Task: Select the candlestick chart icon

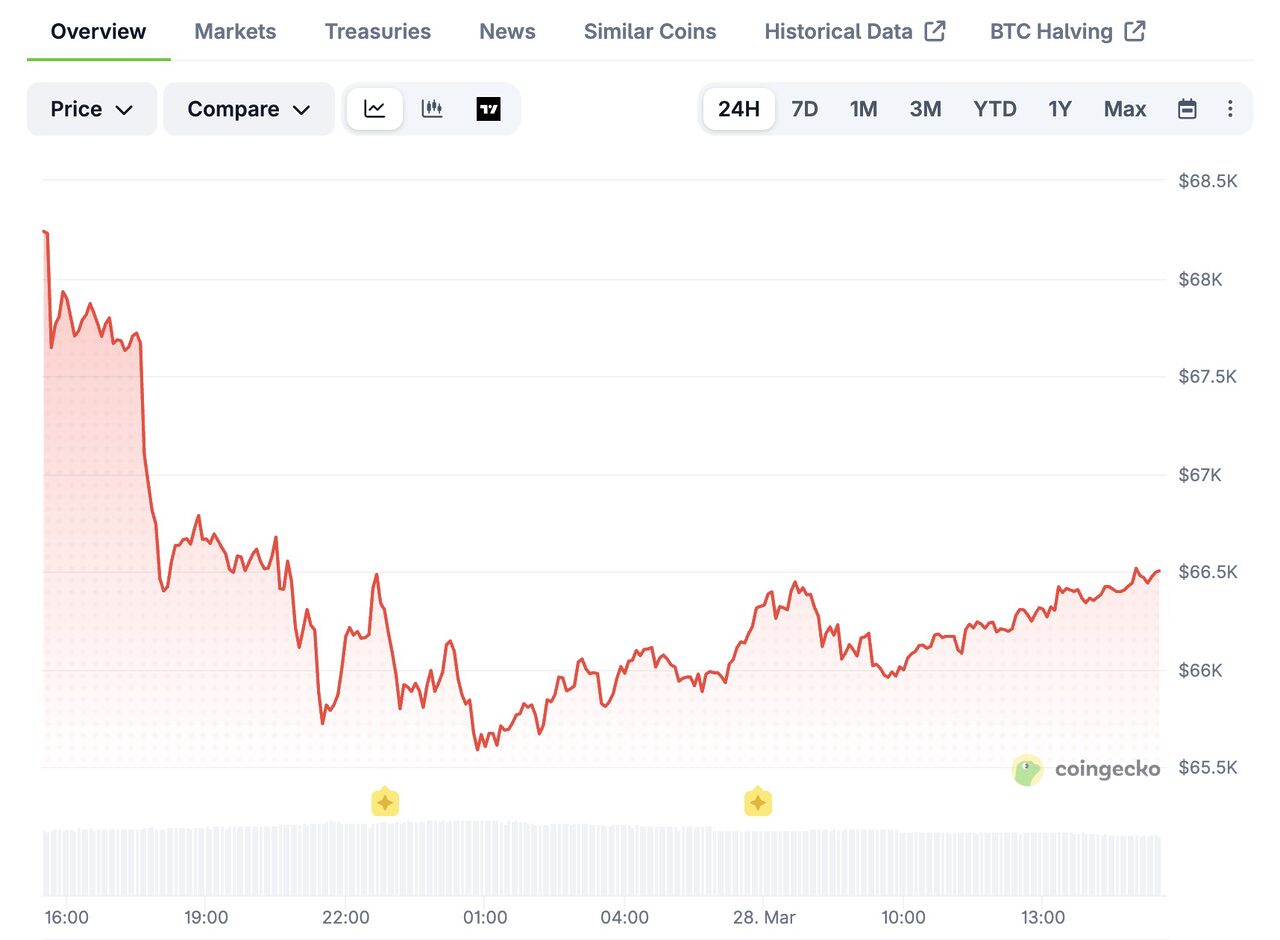Action: 432,109
